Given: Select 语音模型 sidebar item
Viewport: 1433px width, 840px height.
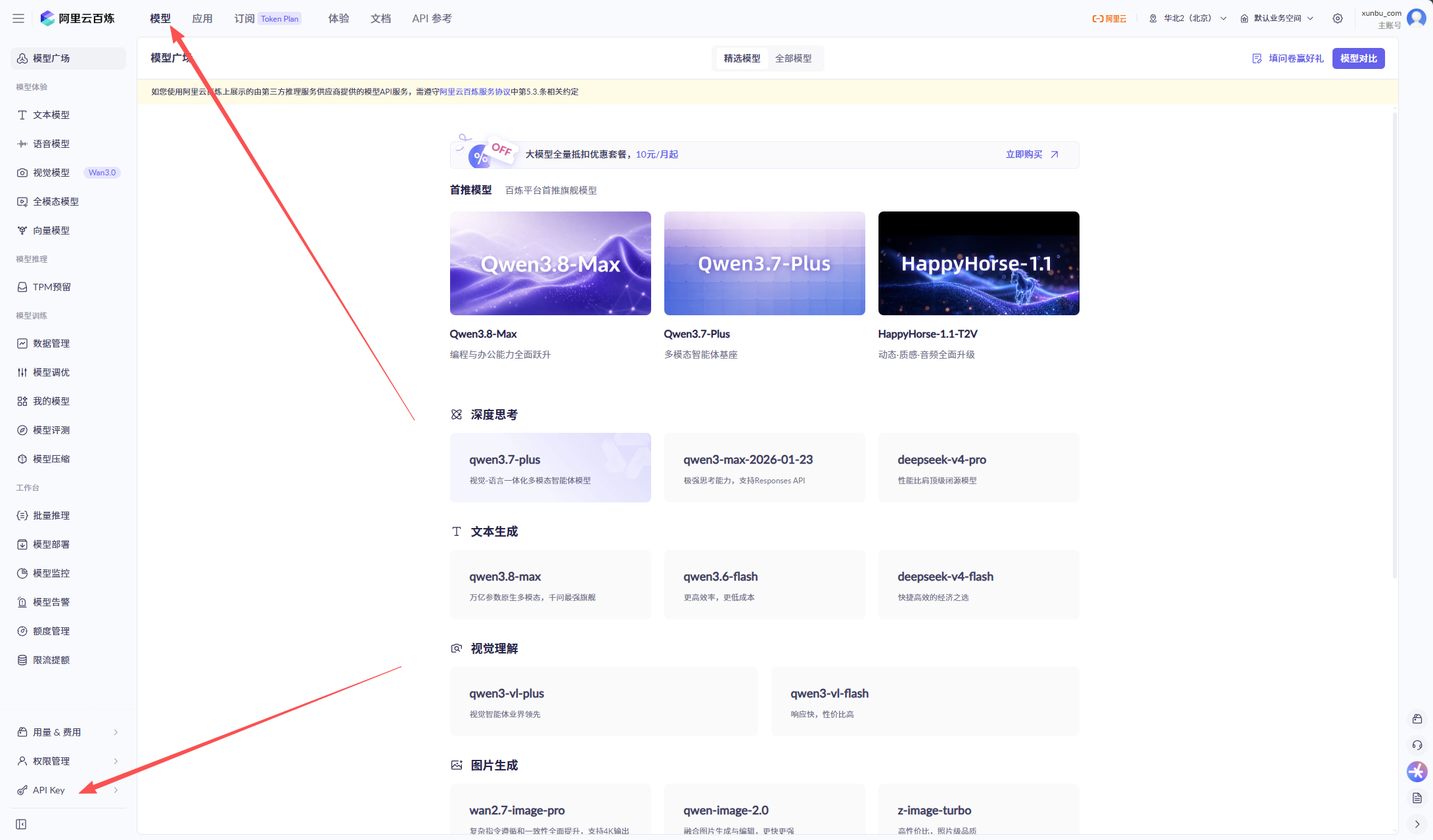Looking at the screenshot, I should [x=68, y=144].
